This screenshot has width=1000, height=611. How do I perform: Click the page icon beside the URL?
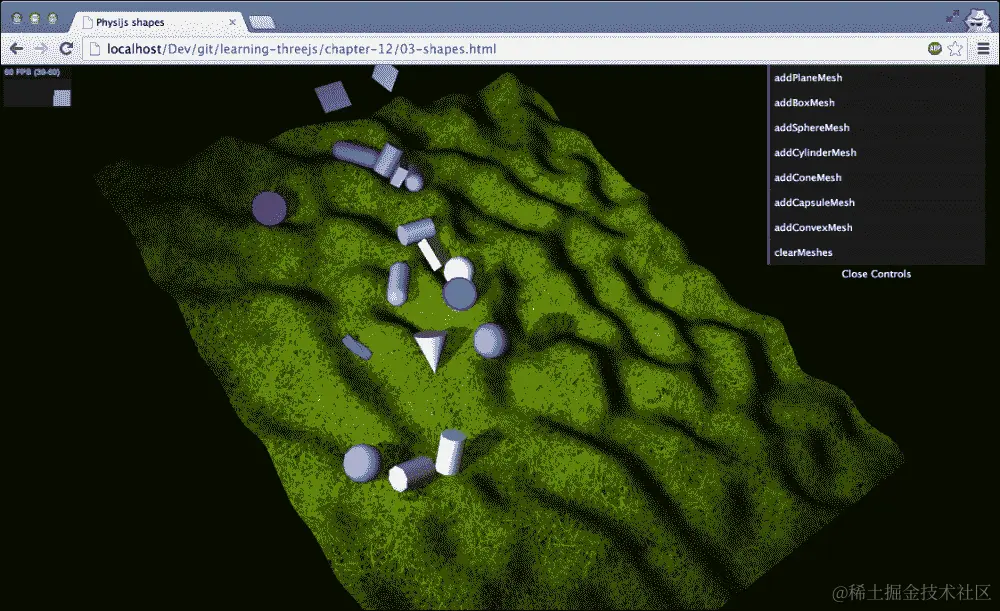click(x=95, y=48)
